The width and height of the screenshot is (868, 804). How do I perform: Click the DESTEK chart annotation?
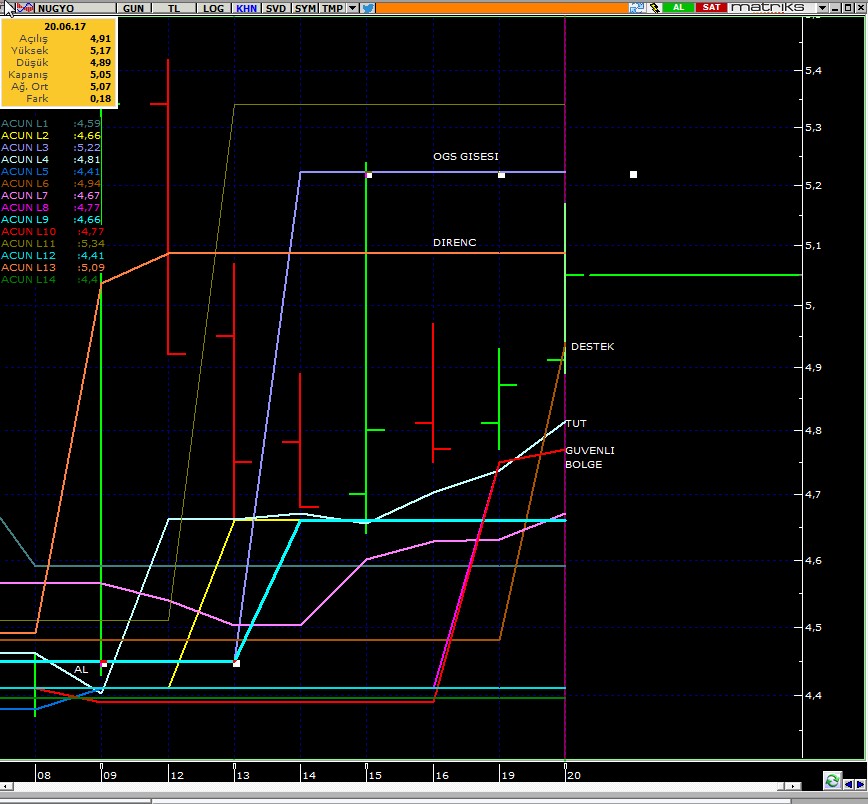[592, 347]
